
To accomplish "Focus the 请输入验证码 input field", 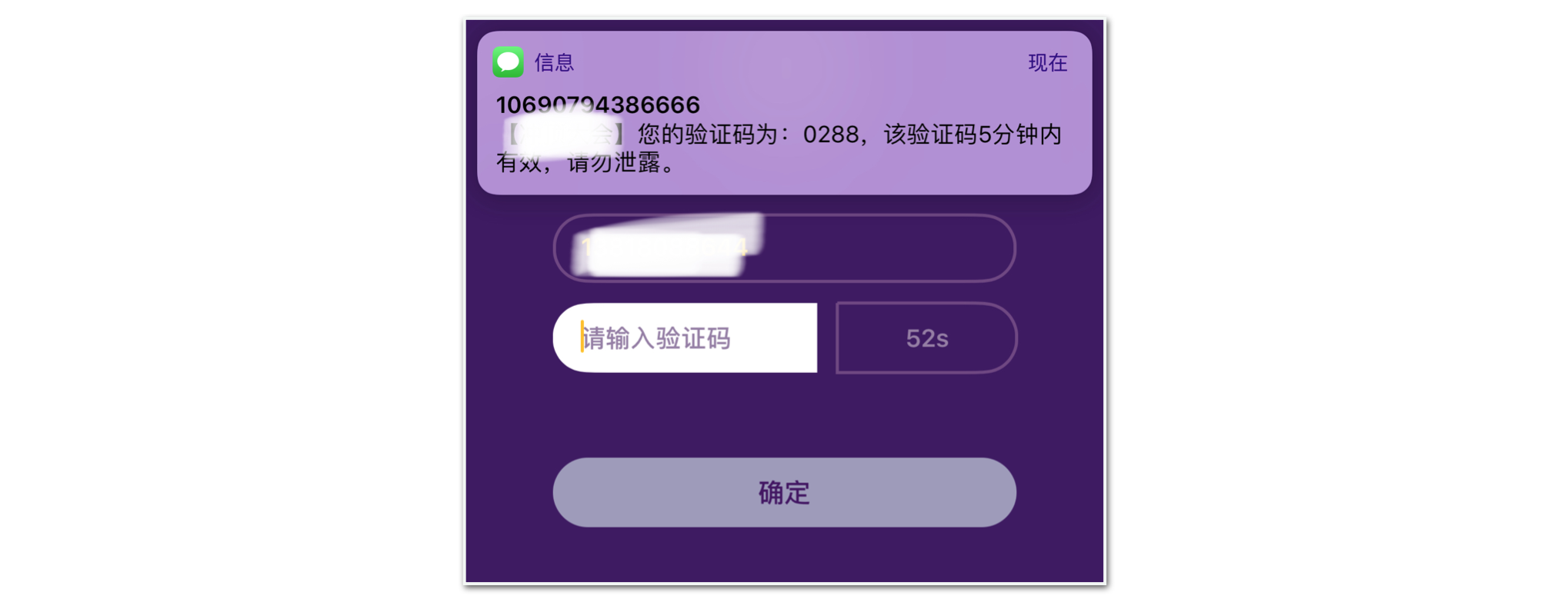I will pyautogui.click(x=685, y=338).
